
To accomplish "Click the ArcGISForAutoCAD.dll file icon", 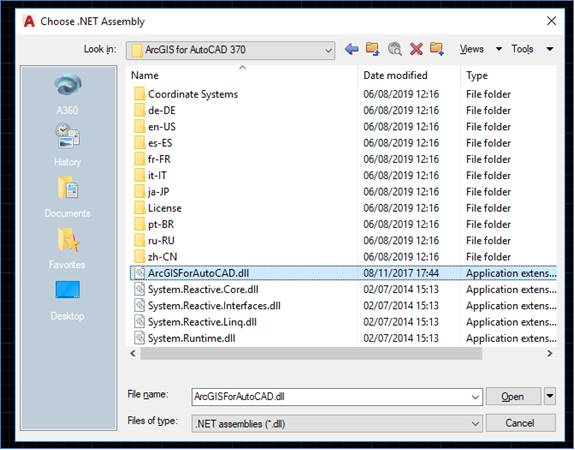I will (139, 273).
